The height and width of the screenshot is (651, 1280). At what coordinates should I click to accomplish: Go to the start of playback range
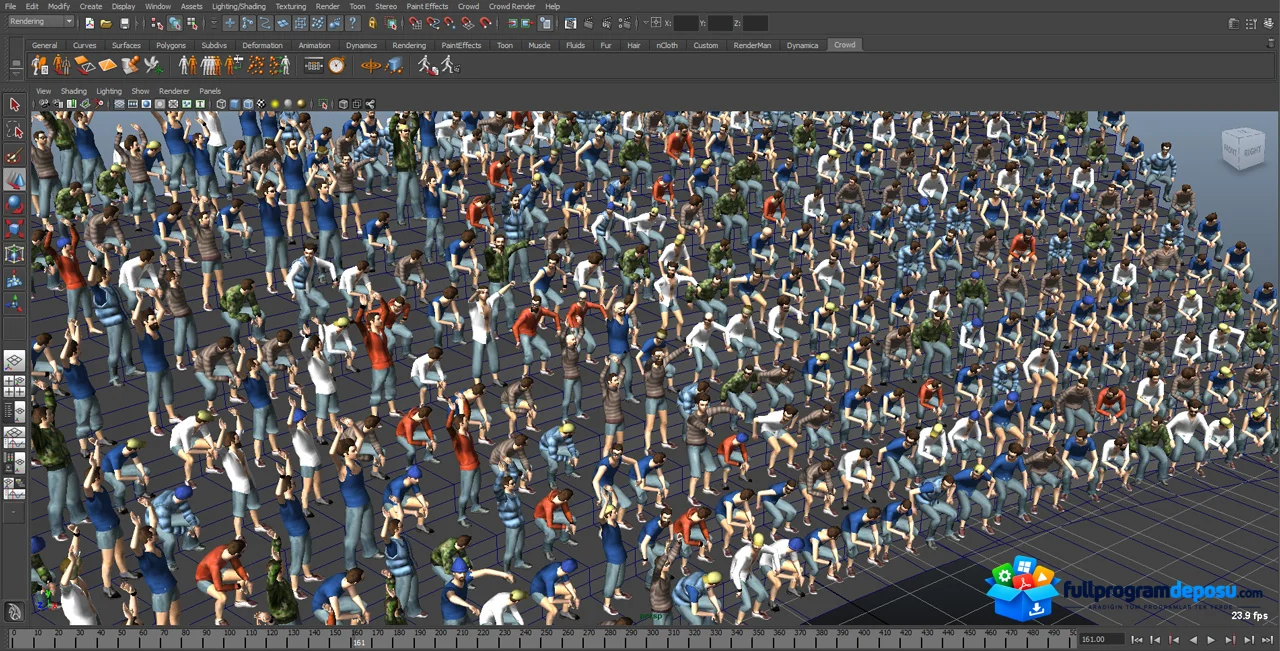(x=1136, y=639)
